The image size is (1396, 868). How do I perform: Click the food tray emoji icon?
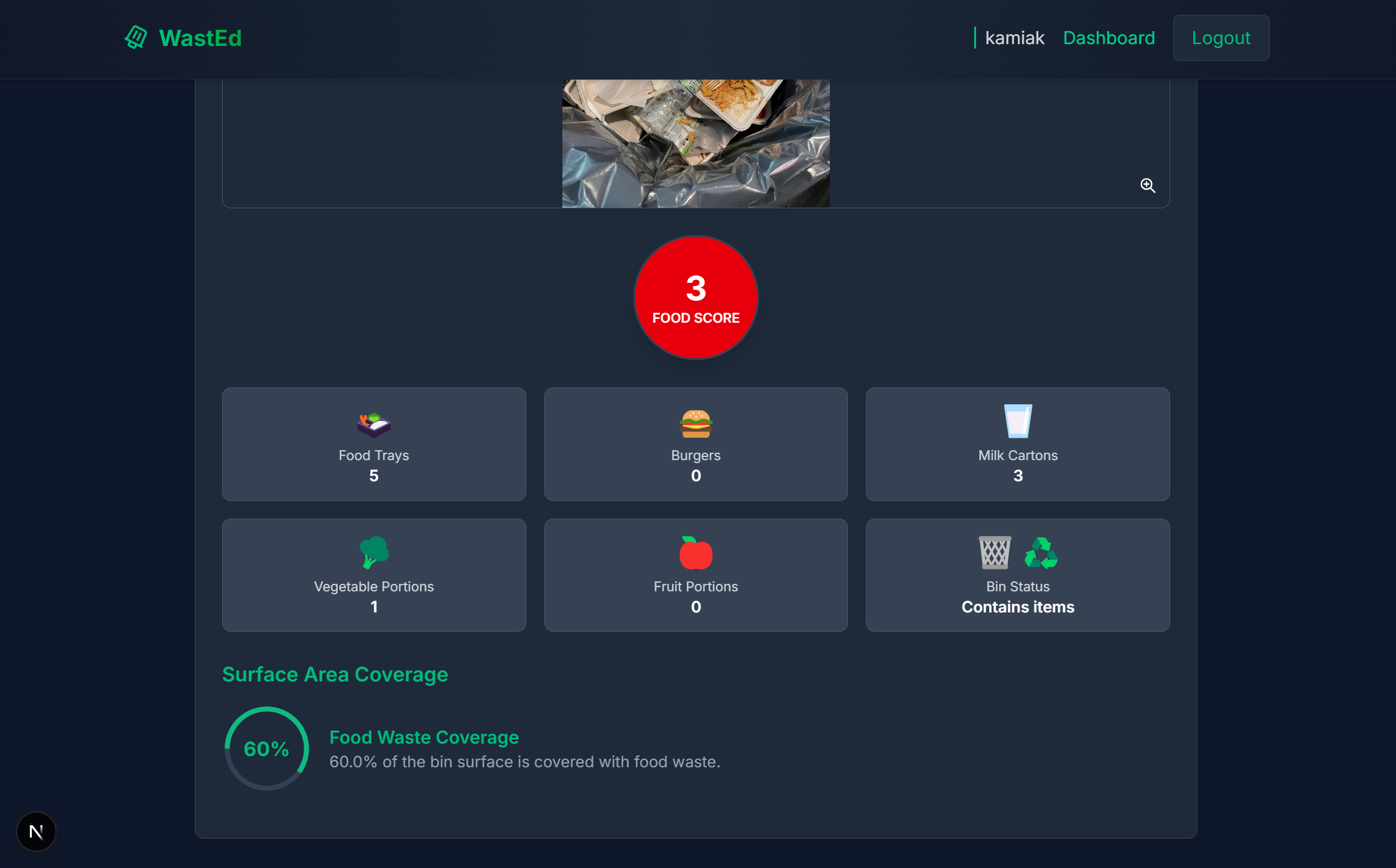pos(374,424)
